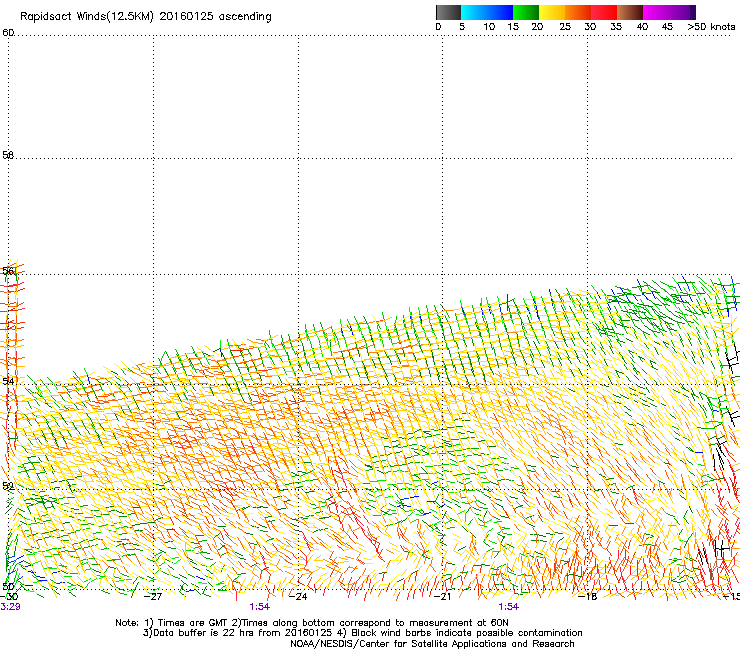Click the longitude label '-21'

(442, 597)
